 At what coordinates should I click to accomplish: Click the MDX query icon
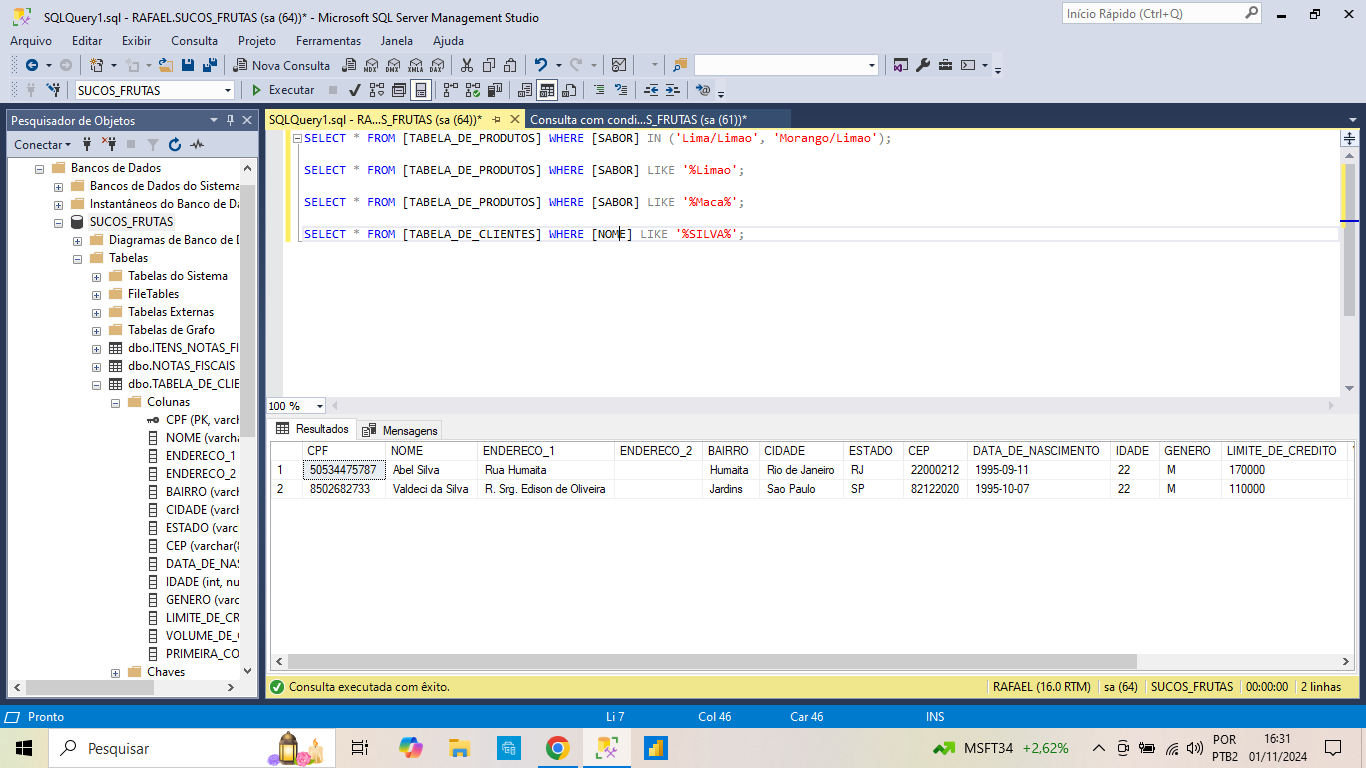[x=371, y=65]
